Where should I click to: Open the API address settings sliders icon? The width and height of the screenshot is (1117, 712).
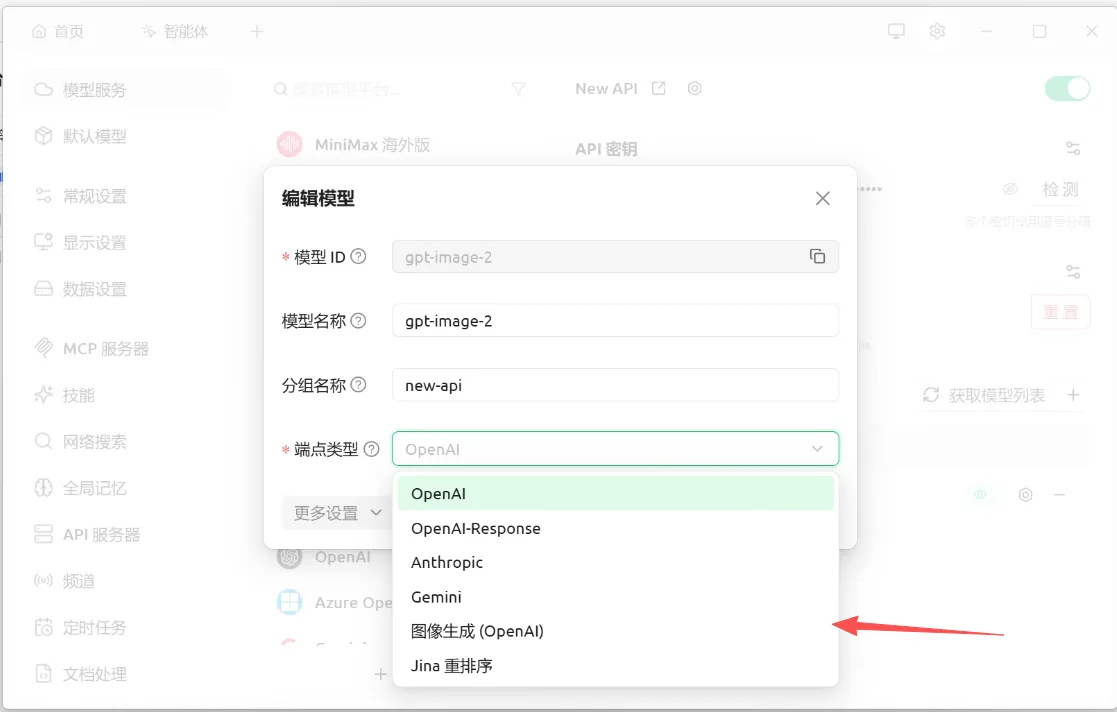point(1073,272)
